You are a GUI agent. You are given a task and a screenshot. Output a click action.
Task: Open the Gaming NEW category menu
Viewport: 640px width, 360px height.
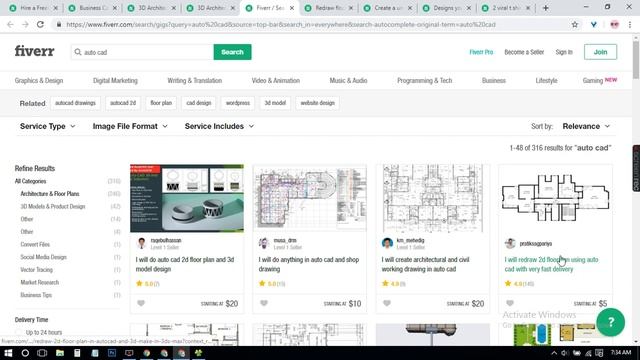(x=600, y=80)
